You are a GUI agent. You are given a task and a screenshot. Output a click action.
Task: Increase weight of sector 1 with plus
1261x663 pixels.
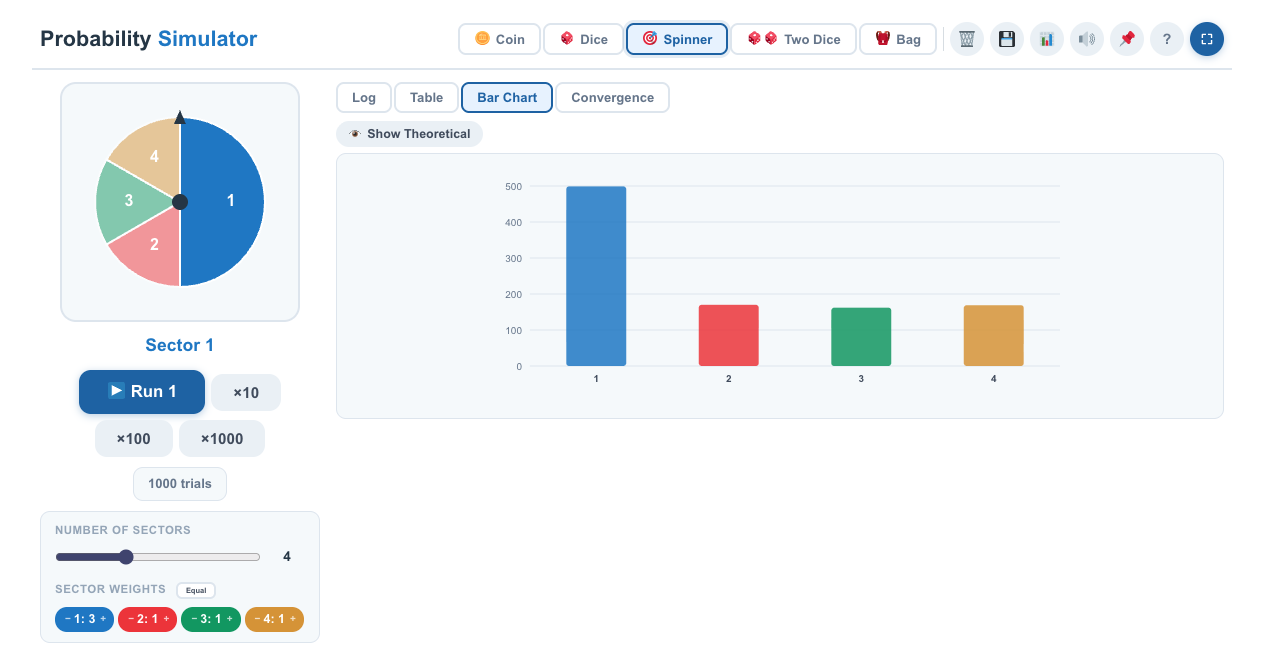pos(103,619)
